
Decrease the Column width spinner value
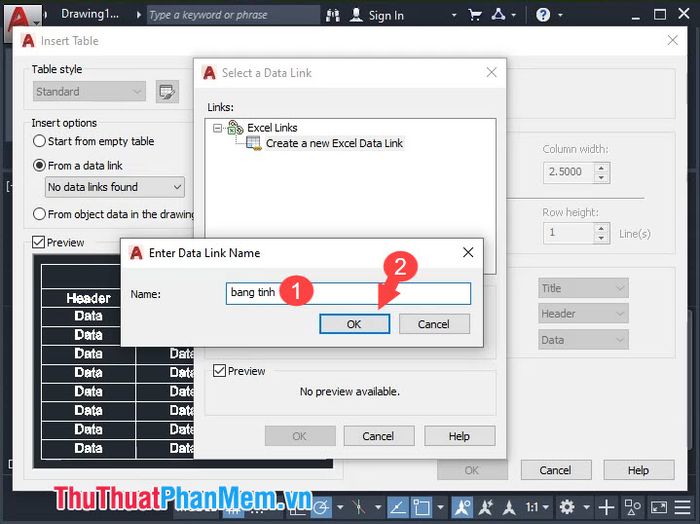coord(601,178)
